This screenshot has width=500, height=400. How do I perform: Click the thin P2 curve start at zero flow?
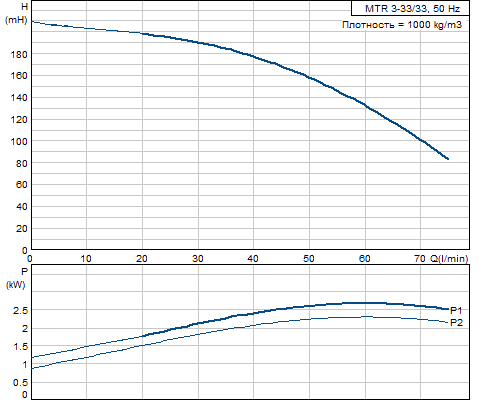(x=32, y=368)
